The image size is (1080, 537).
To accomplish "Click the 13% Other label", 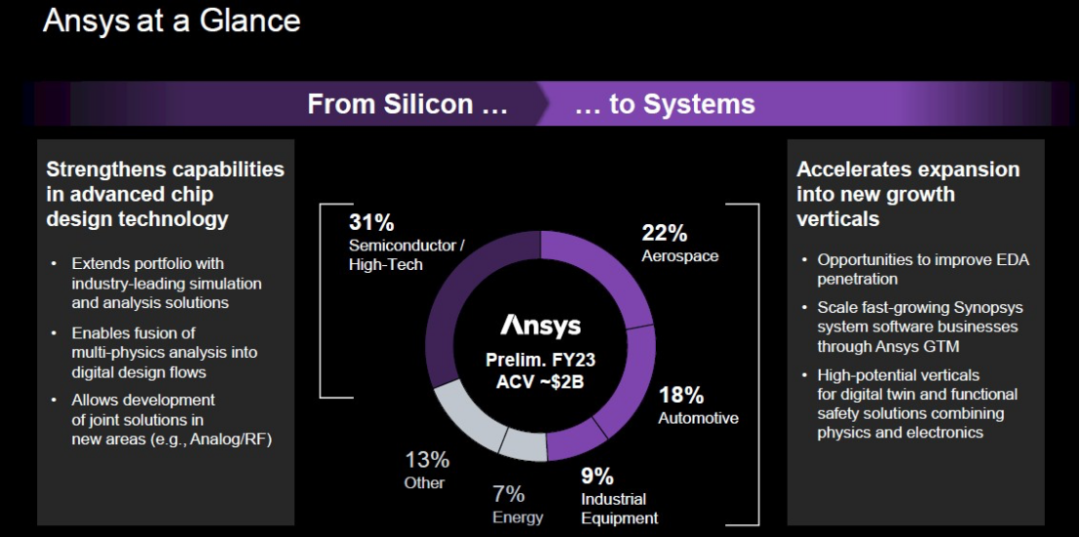I will [427, 471].
